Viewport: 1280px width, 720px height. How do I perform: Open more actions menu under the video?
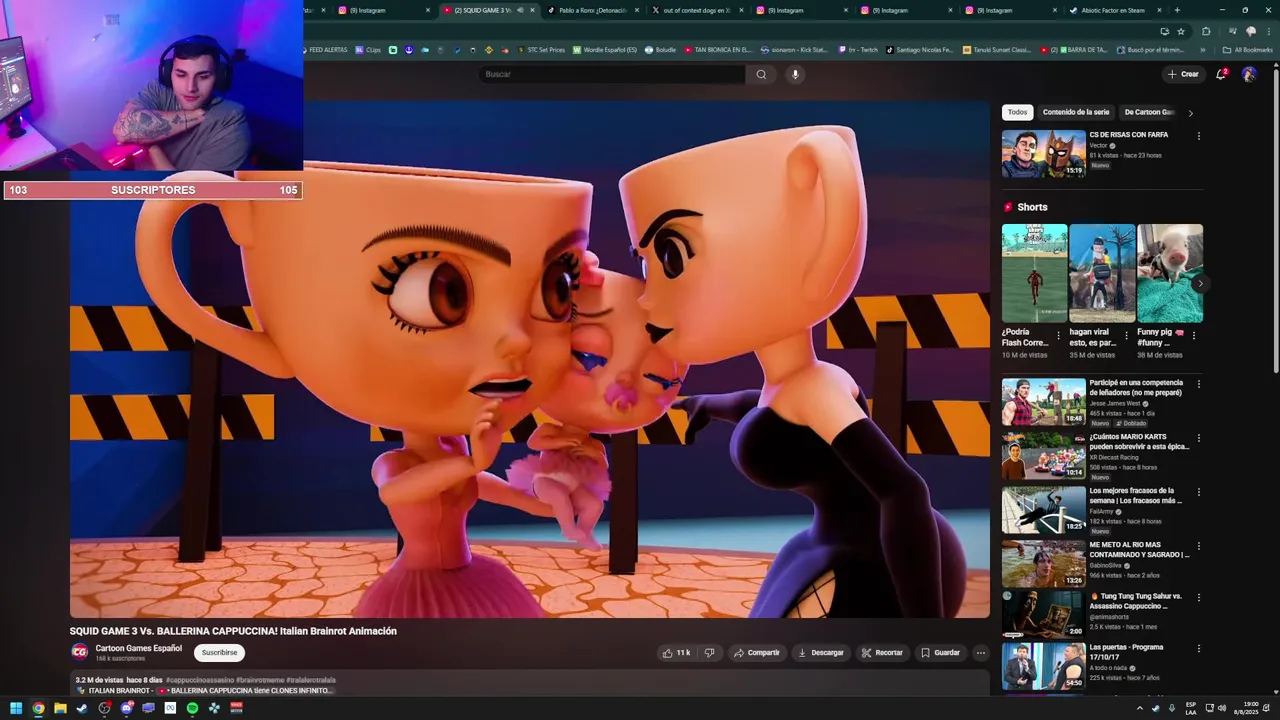(x=980, y=653)
